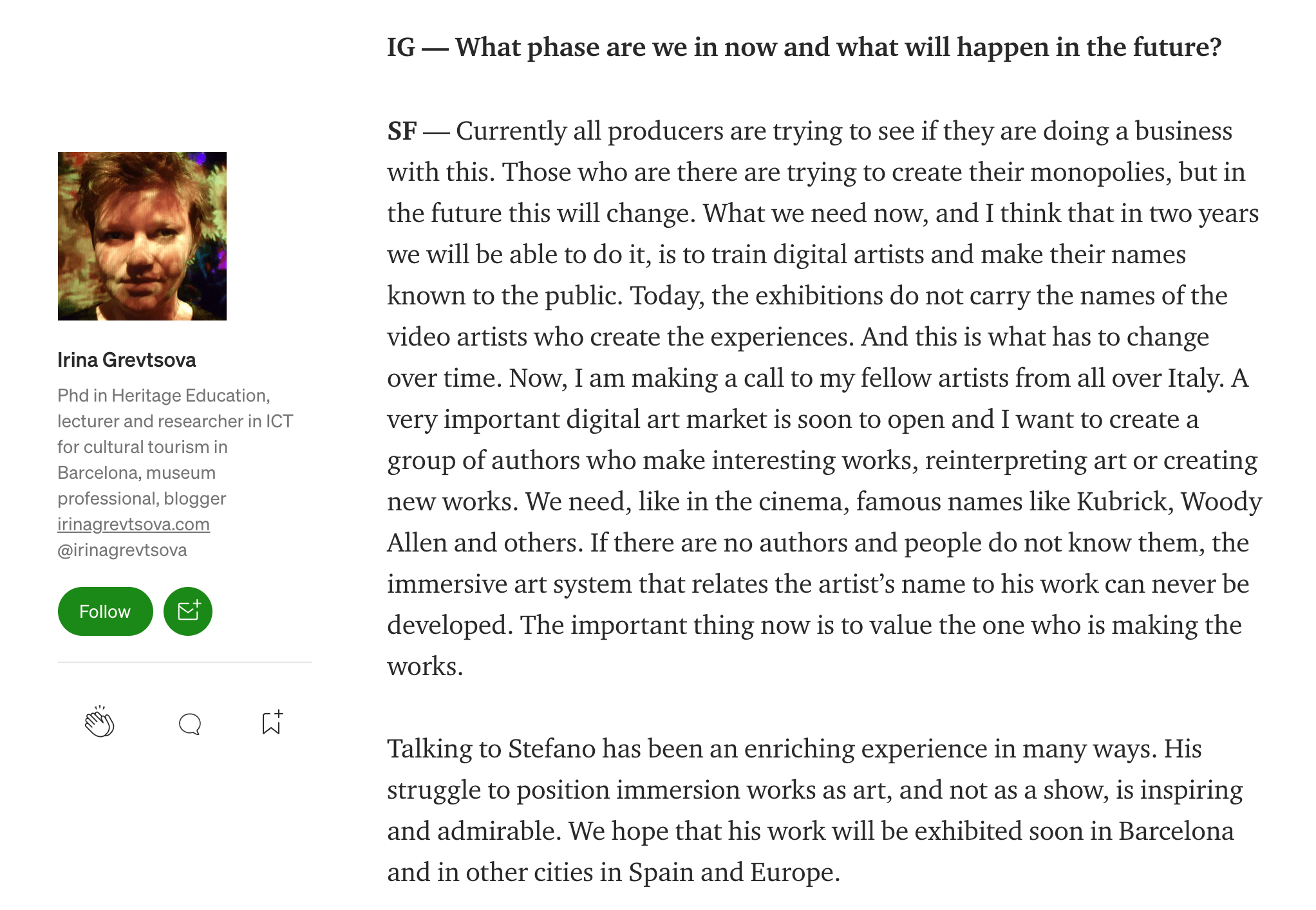Subscribe to email updates from Irina
This screenshot has width=1316, height=910.
[x=188, y=611]
